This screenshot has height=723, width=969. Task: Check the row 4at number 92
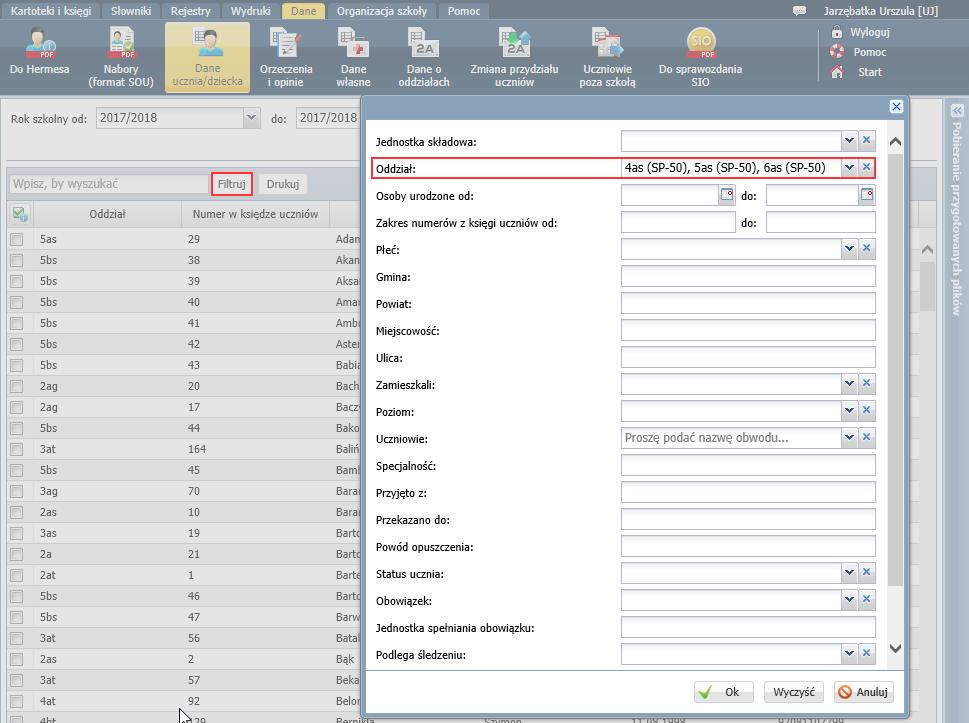coord(17,701)
